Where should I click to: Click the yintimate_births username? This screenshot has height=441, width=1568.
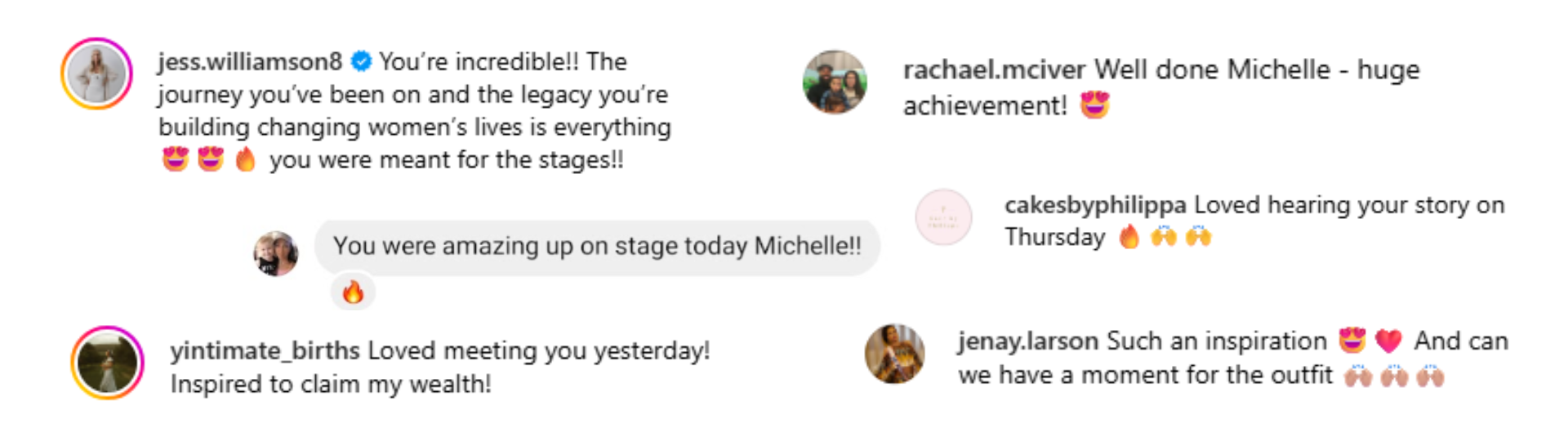click(265, 351)
